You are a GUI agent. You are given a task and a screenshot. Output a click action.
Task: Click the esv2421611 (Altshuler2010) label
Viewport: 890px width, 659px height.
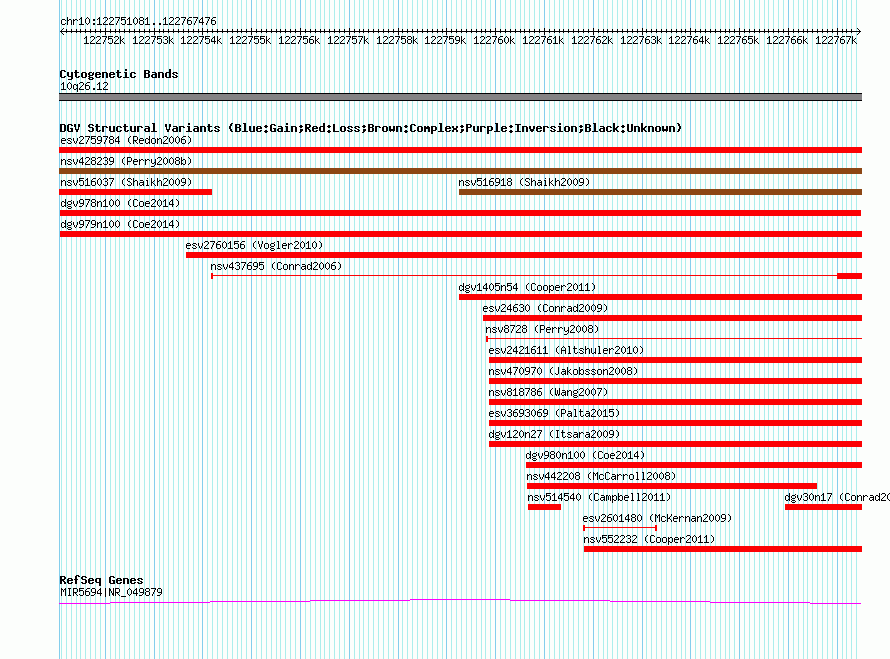[x=566, y=350]
